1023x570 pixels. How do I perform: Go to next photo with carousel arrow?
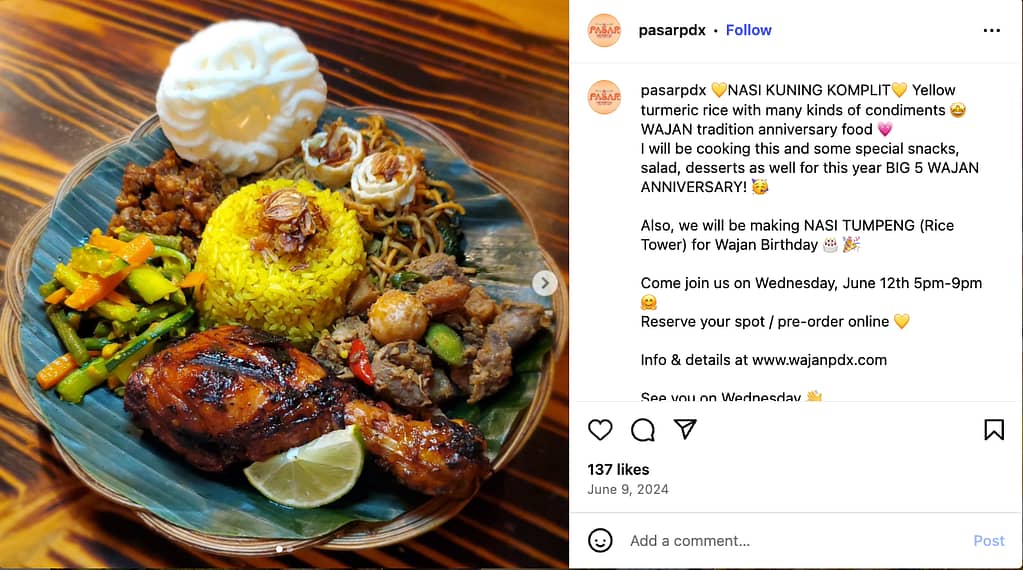(x=545, y=284)
